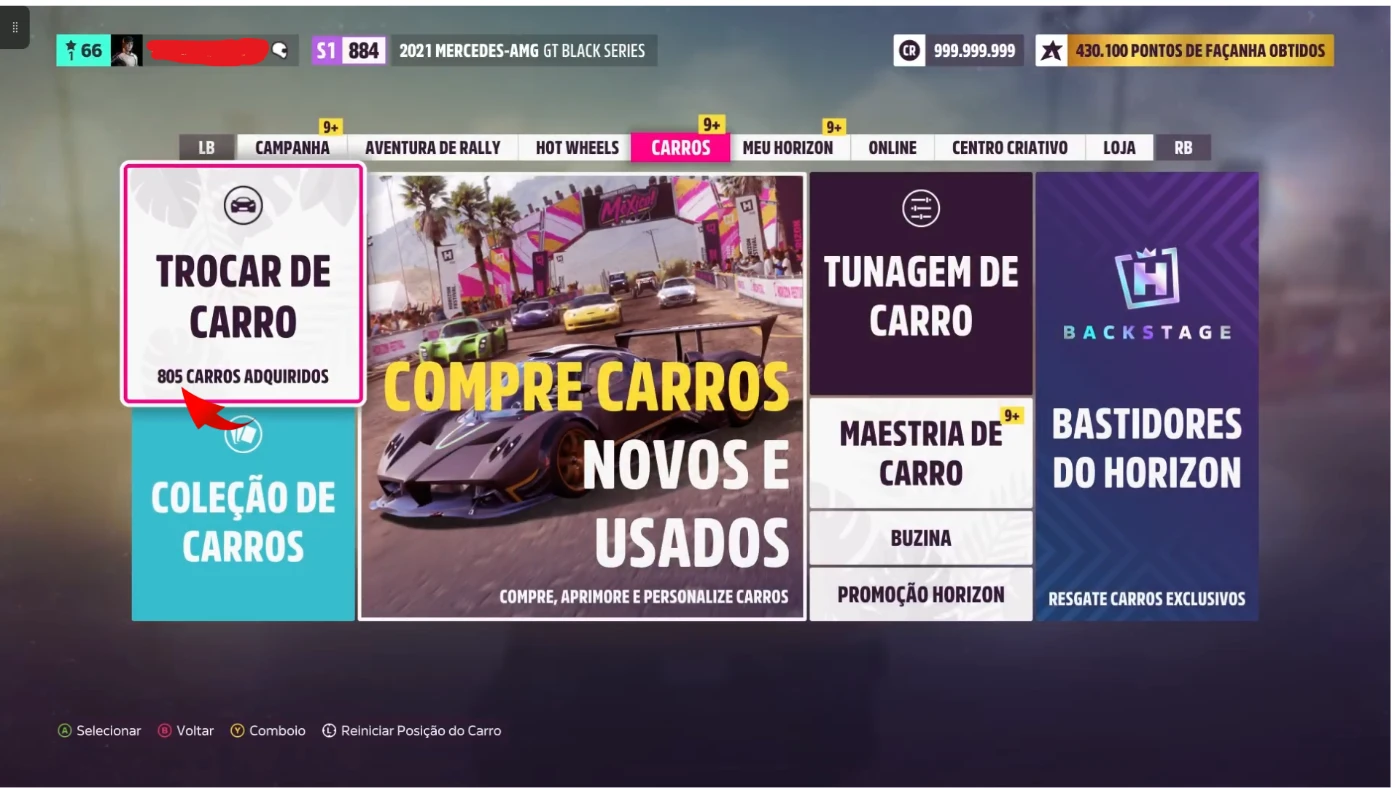
Task: Click the LB bumper tab indicator
Action: pos(206,148)
